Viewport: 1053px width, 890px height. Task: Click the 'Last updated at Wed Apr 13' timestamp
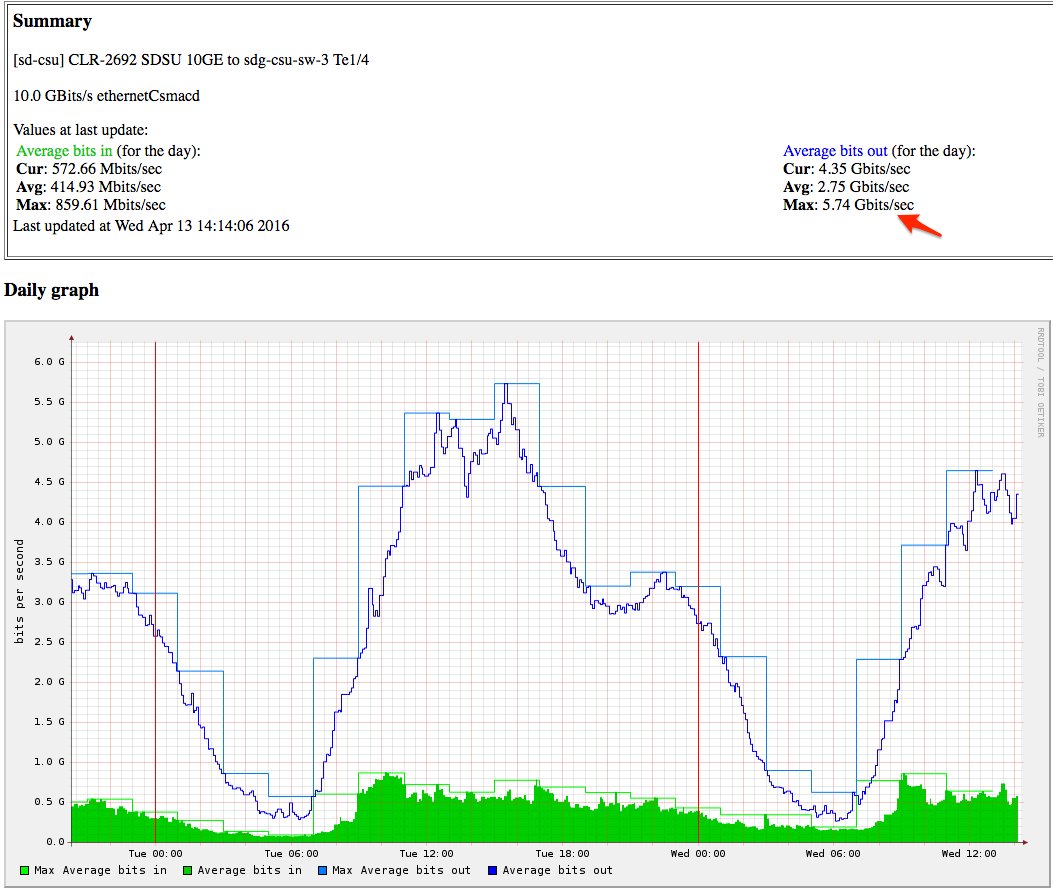pos(151,226)
